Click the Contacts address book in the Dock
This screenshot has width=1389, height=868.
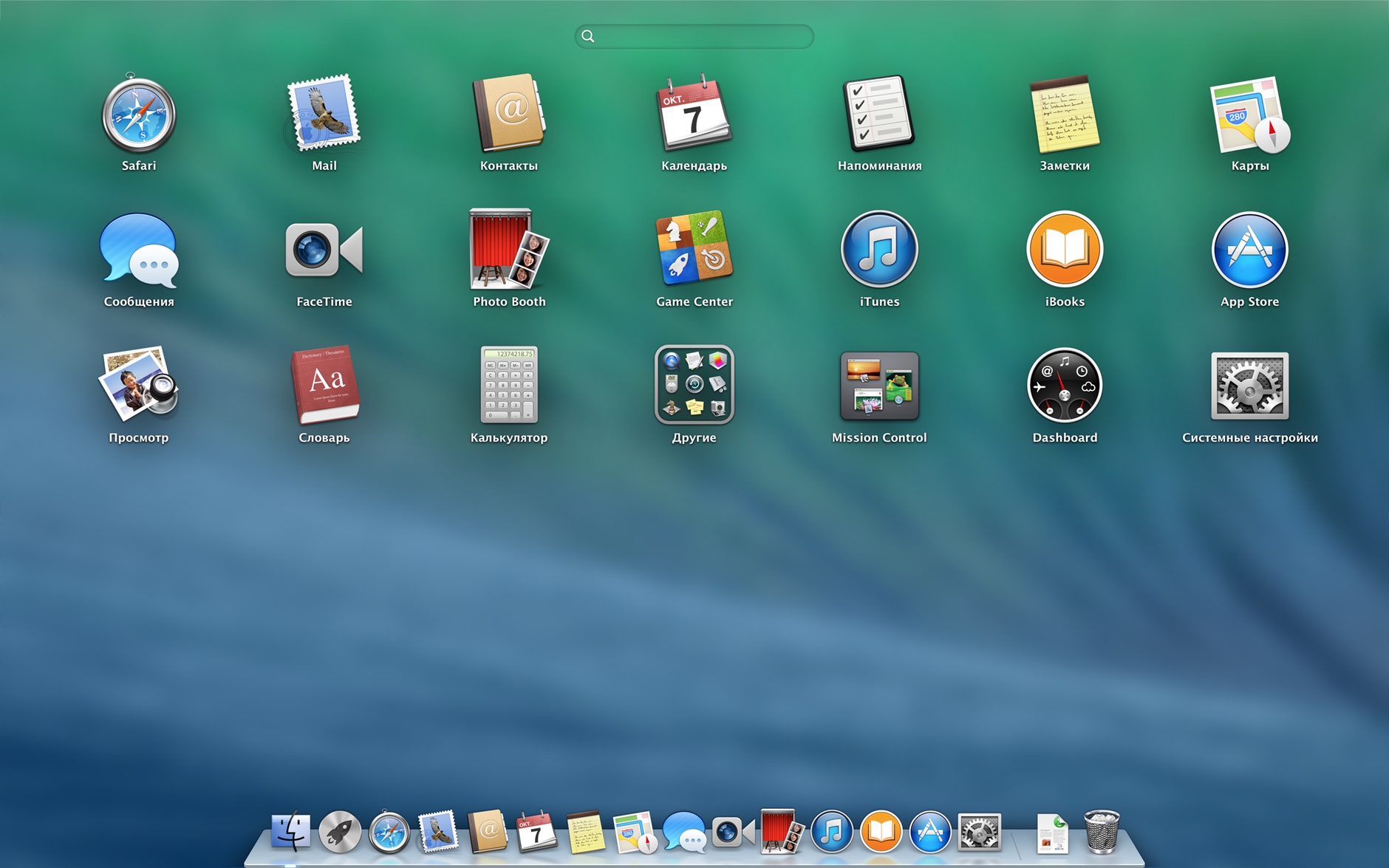488,832
